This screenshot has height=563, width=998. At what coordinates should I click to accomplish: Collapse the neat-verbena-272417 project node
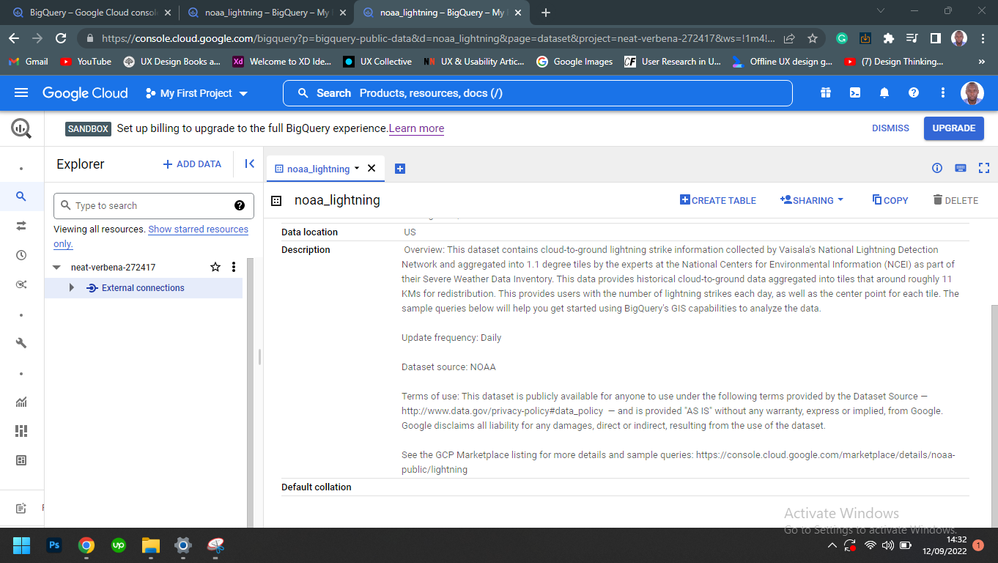[57, 267]
